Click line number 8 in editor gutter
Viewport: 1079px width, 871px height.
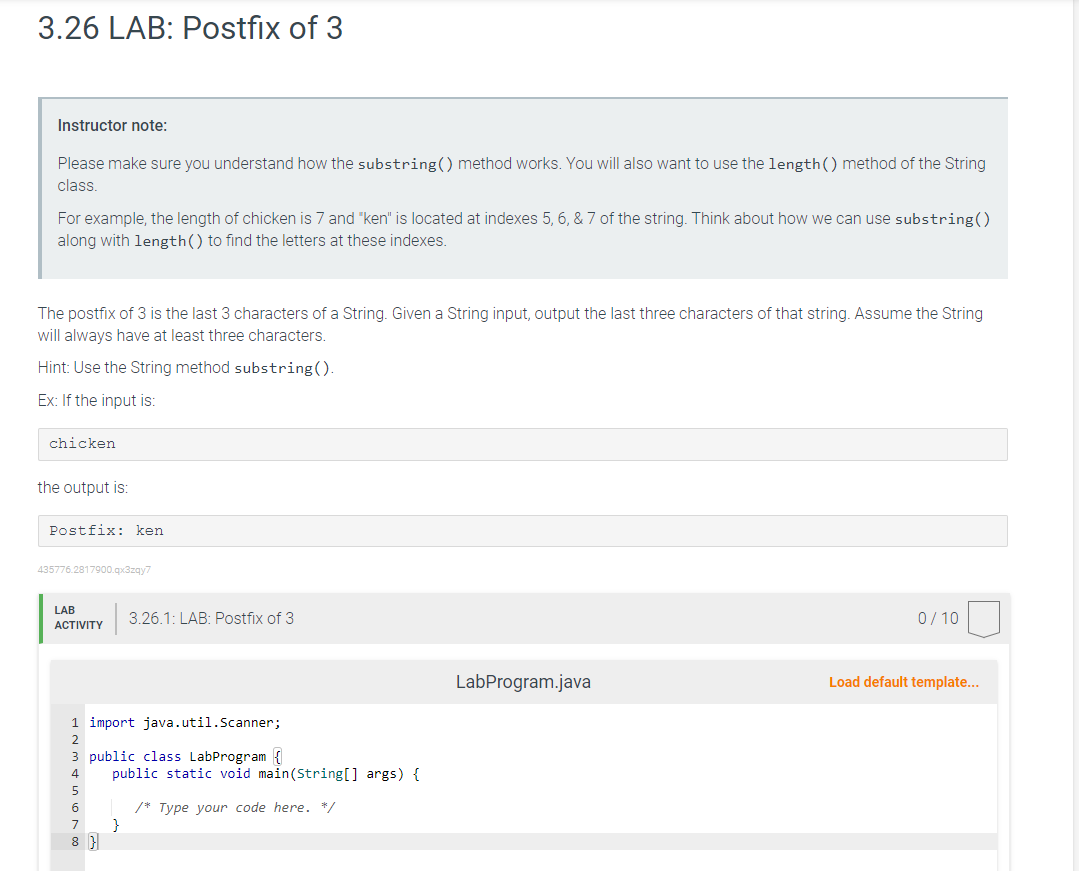coord(75,842)
